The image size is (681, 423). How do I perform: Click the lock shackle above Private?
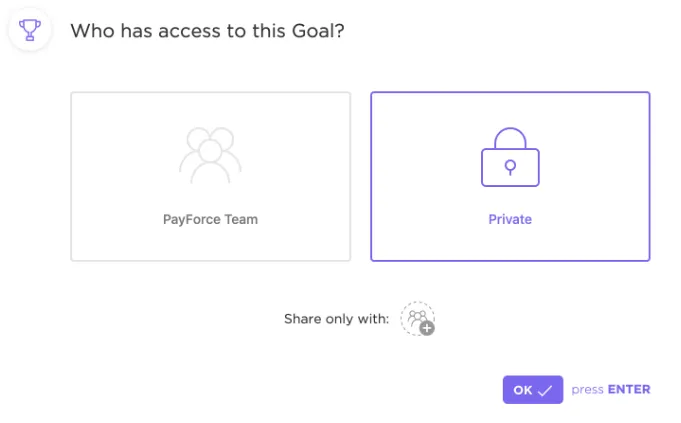point(510,138)
